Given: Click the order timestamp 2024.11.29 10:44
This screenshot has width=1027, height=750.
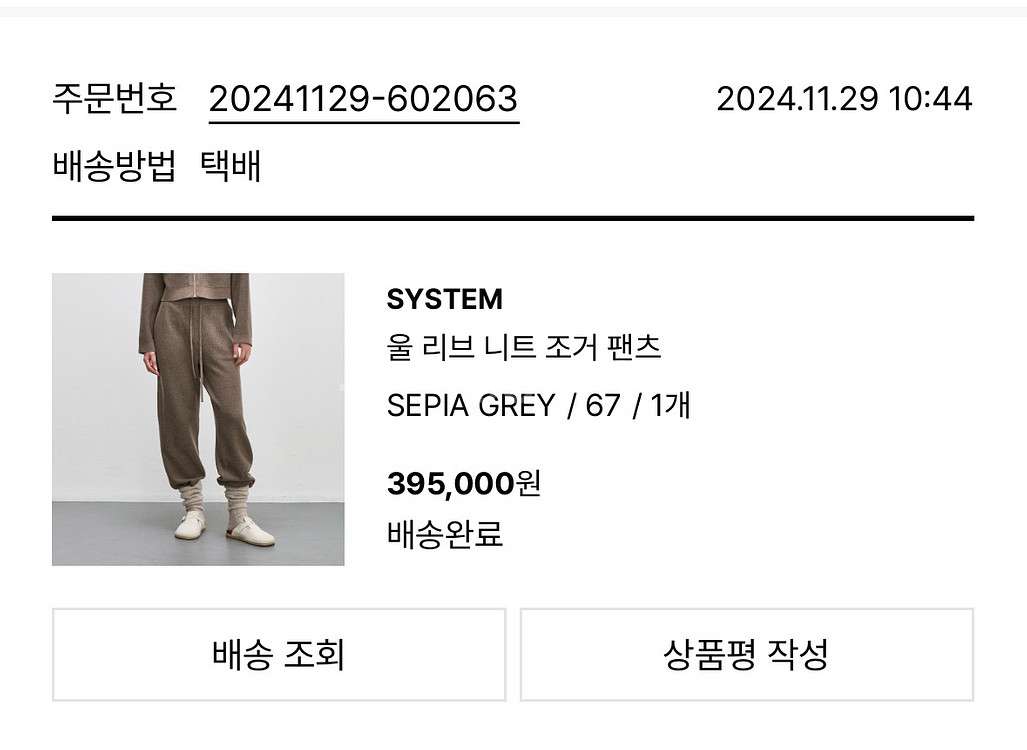Looking at the screenshot, I should coord(844,99).
